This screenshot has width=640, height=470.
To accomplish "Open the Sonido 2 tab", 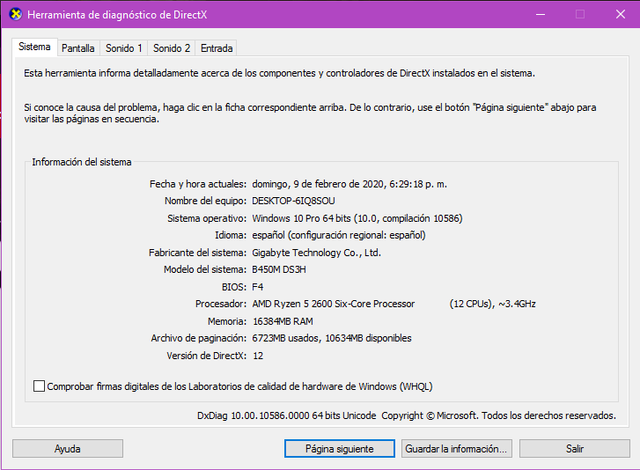I will pyautogui.click(x=171, y=48).
